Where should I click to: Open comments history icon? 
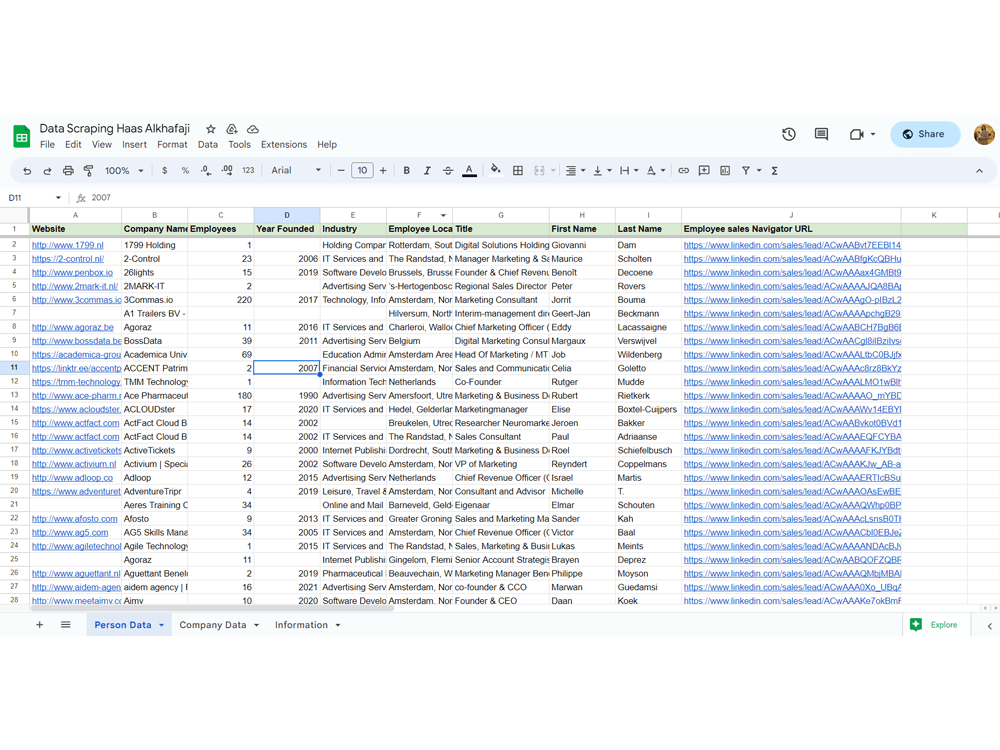pyautogui.click(x=821, y=134)
